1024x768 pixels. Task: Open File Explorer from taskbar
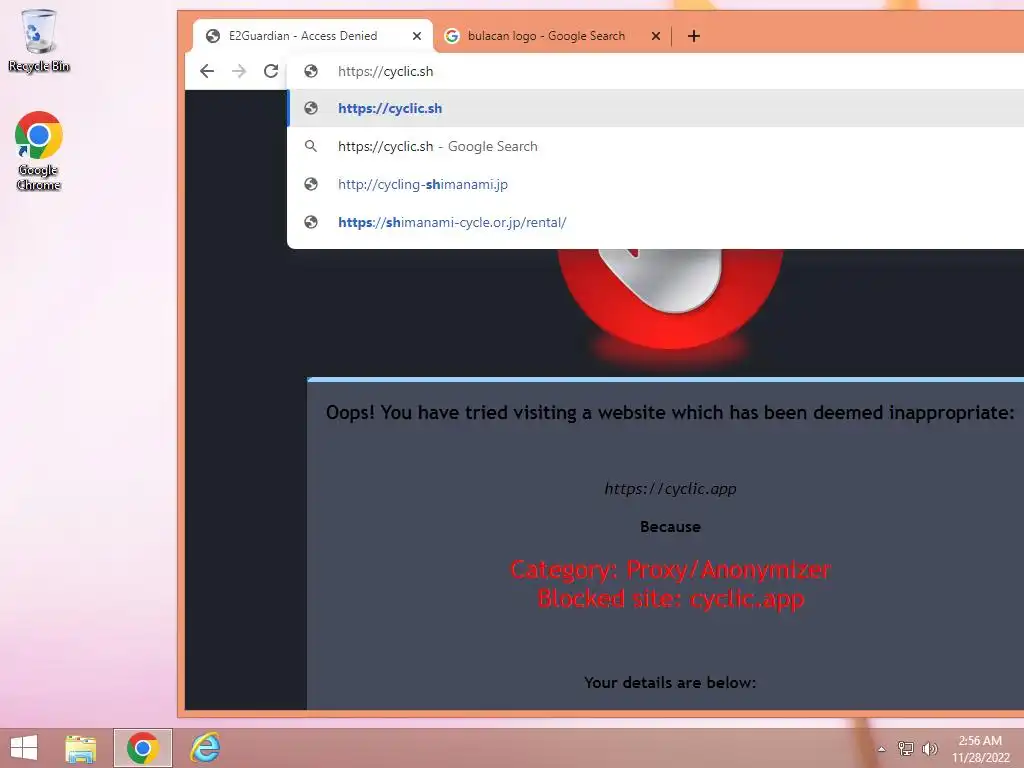coord(81,748)
